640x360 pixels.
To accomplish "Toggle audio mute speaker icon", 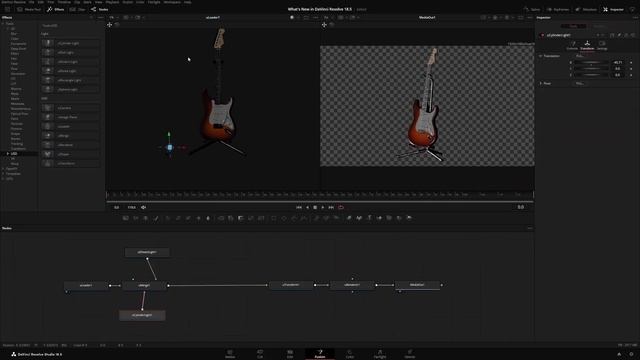I will tap(143, 207).
